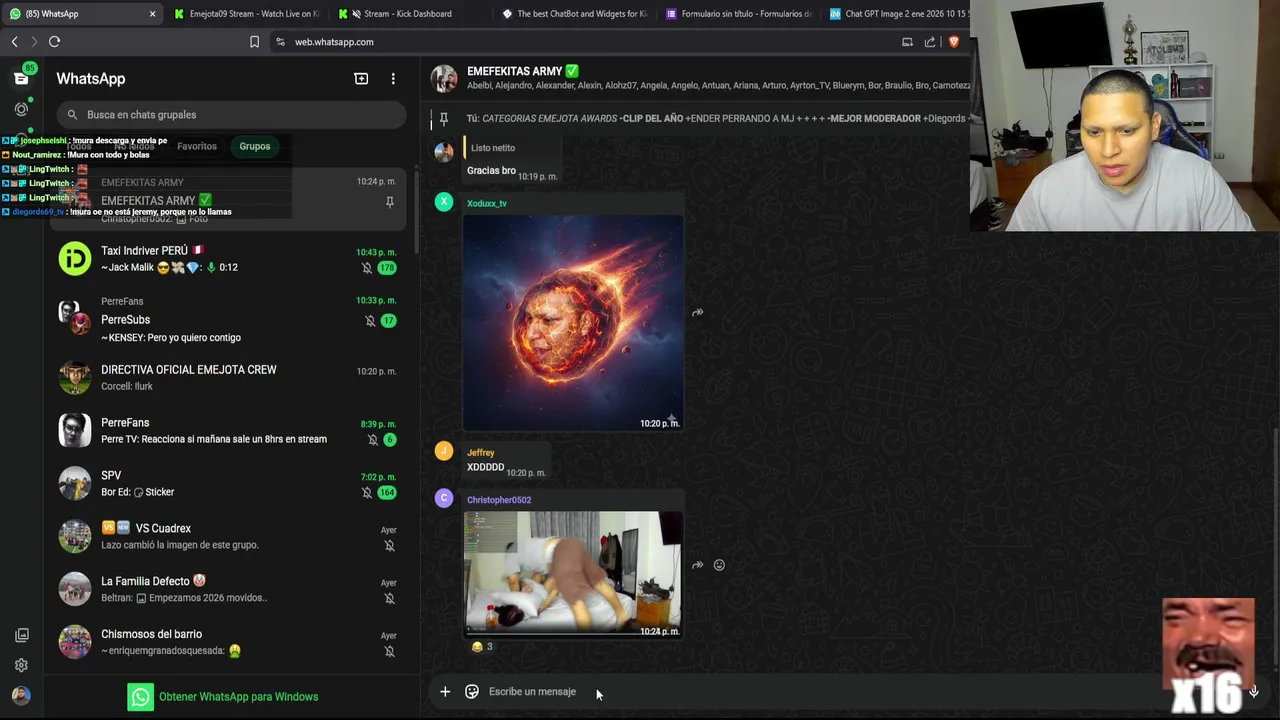Click muted icon on Taxi Indriver PERÚ chat
Image resolution: width=1280 pixels, height=720 pixels.
367,268
